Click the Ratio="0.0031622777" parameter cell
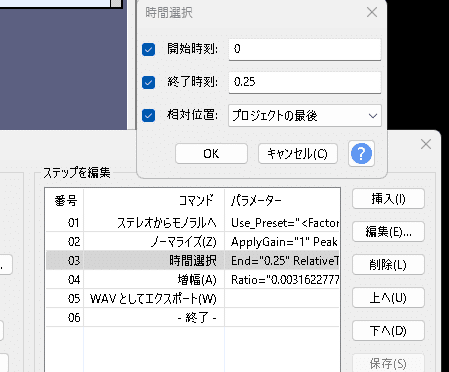This screenshot has width=449, height=372. (x=282, y=280)
